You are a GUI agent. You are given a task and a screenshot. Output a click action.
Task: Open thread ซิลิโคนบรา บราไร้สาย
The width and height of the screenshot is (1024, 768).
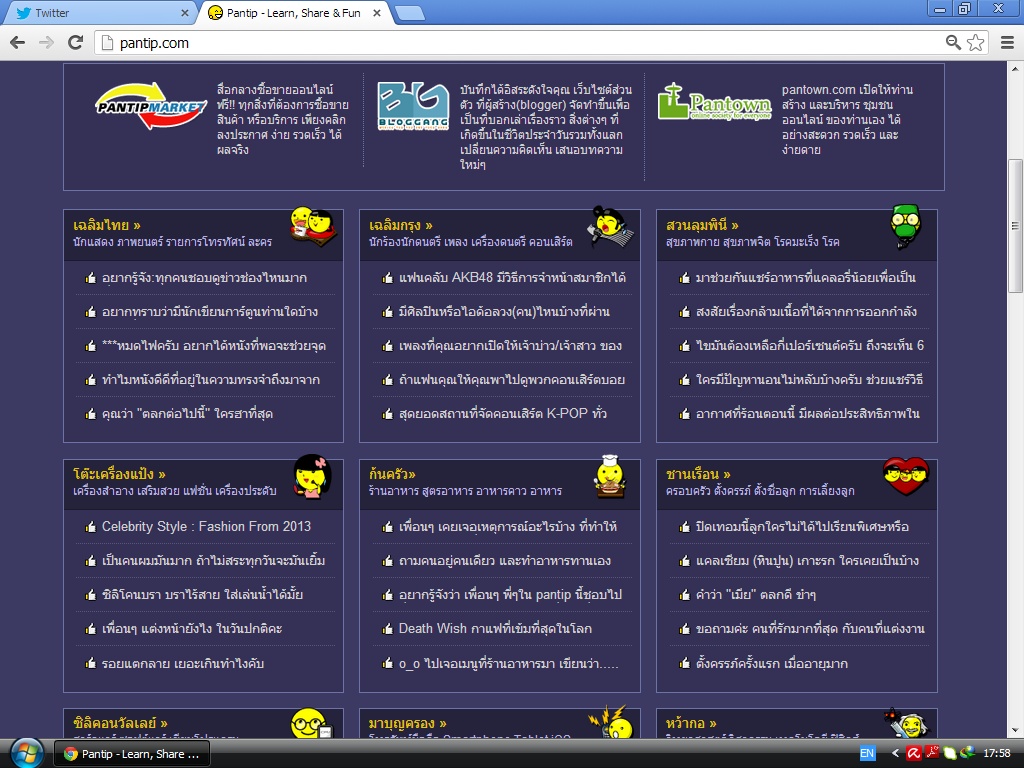point(202,594)
